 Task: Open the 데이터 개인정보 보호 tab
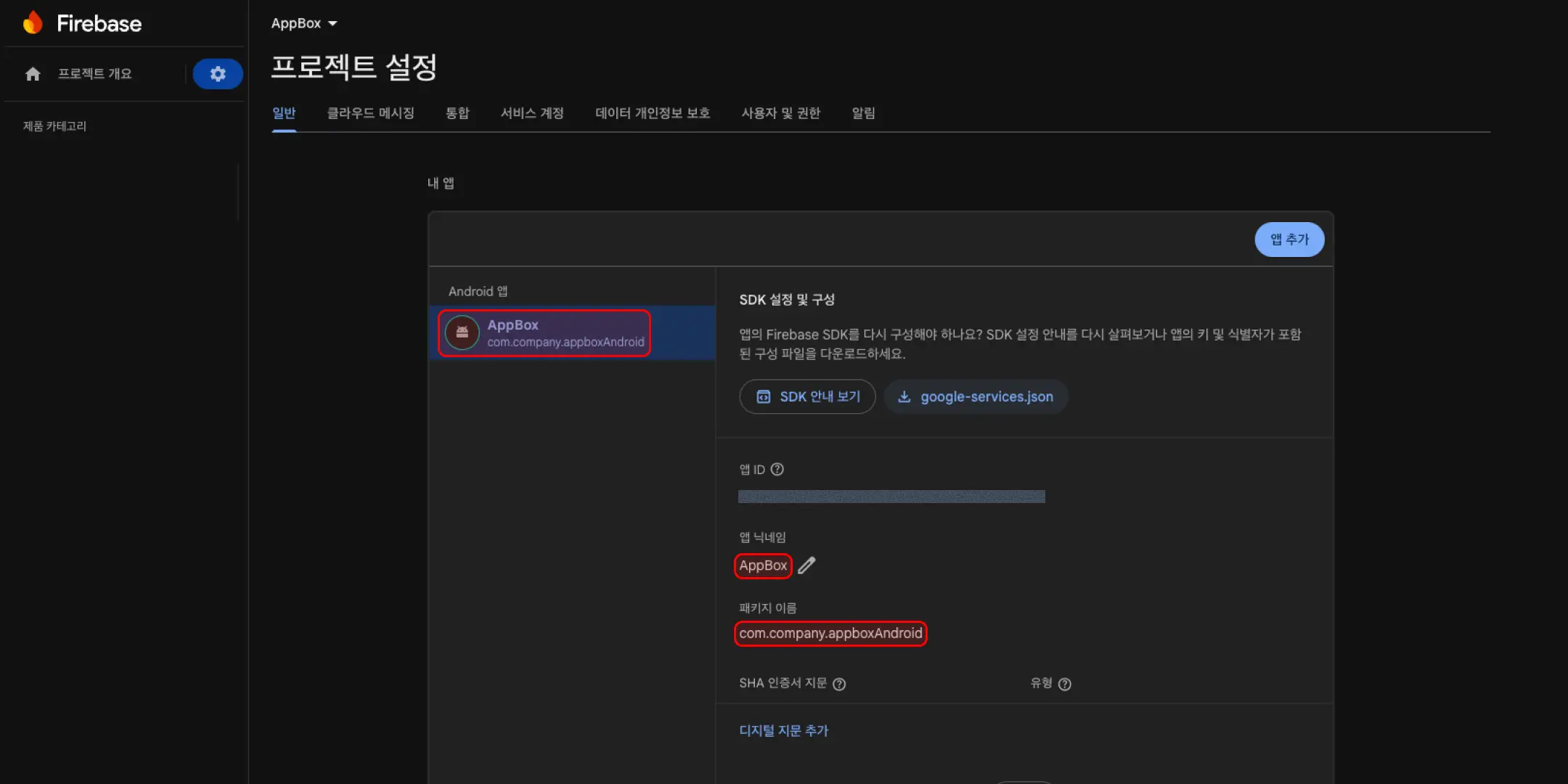[653, 113]
